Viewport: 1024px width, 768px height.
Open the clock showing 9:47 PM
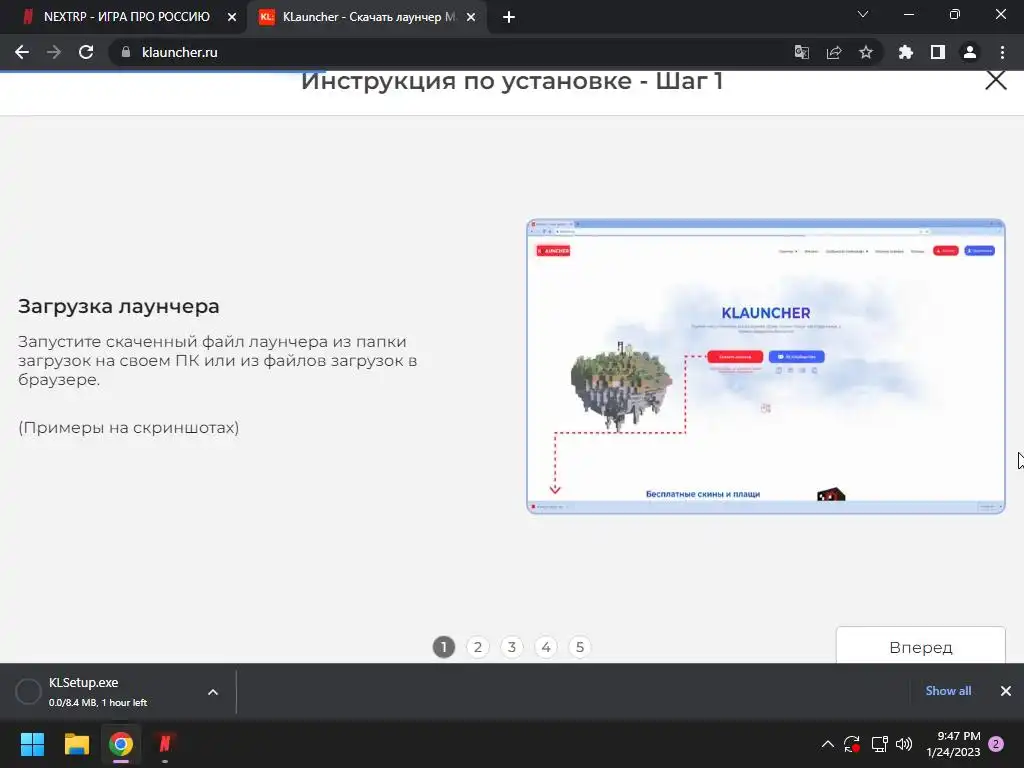(953, 744)
